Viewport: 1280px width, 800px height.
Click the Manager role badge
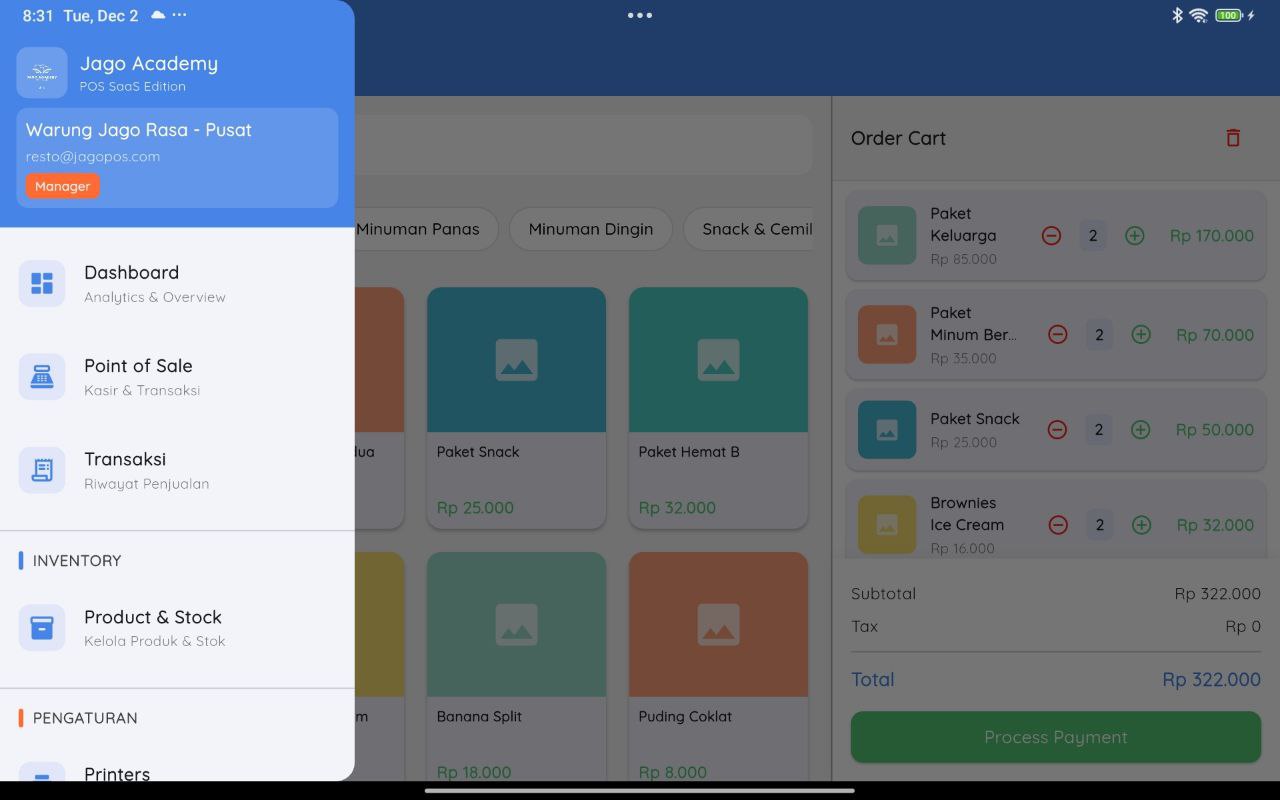point(62,186)
